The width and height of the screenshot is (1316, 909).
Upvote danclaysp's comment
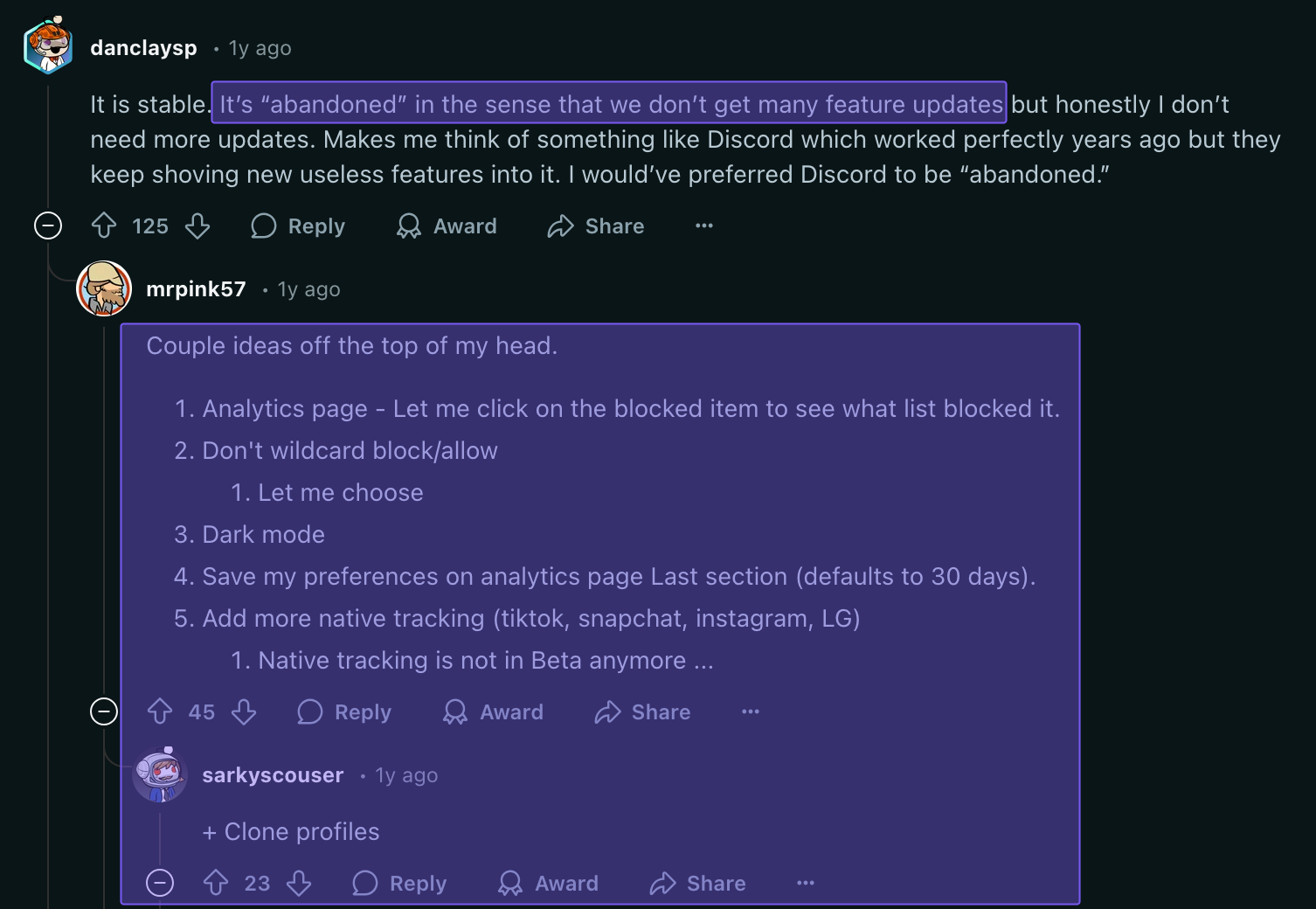pos(104,226)
